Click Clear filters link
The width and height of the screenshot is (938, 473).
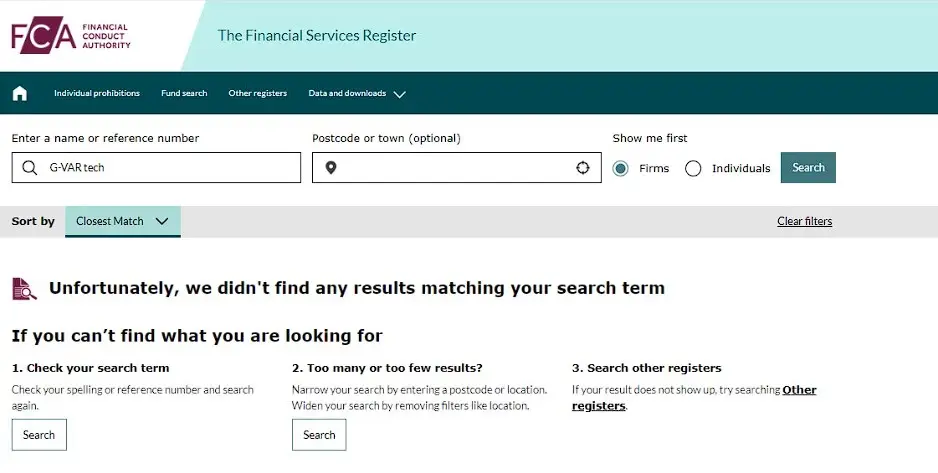805,221
